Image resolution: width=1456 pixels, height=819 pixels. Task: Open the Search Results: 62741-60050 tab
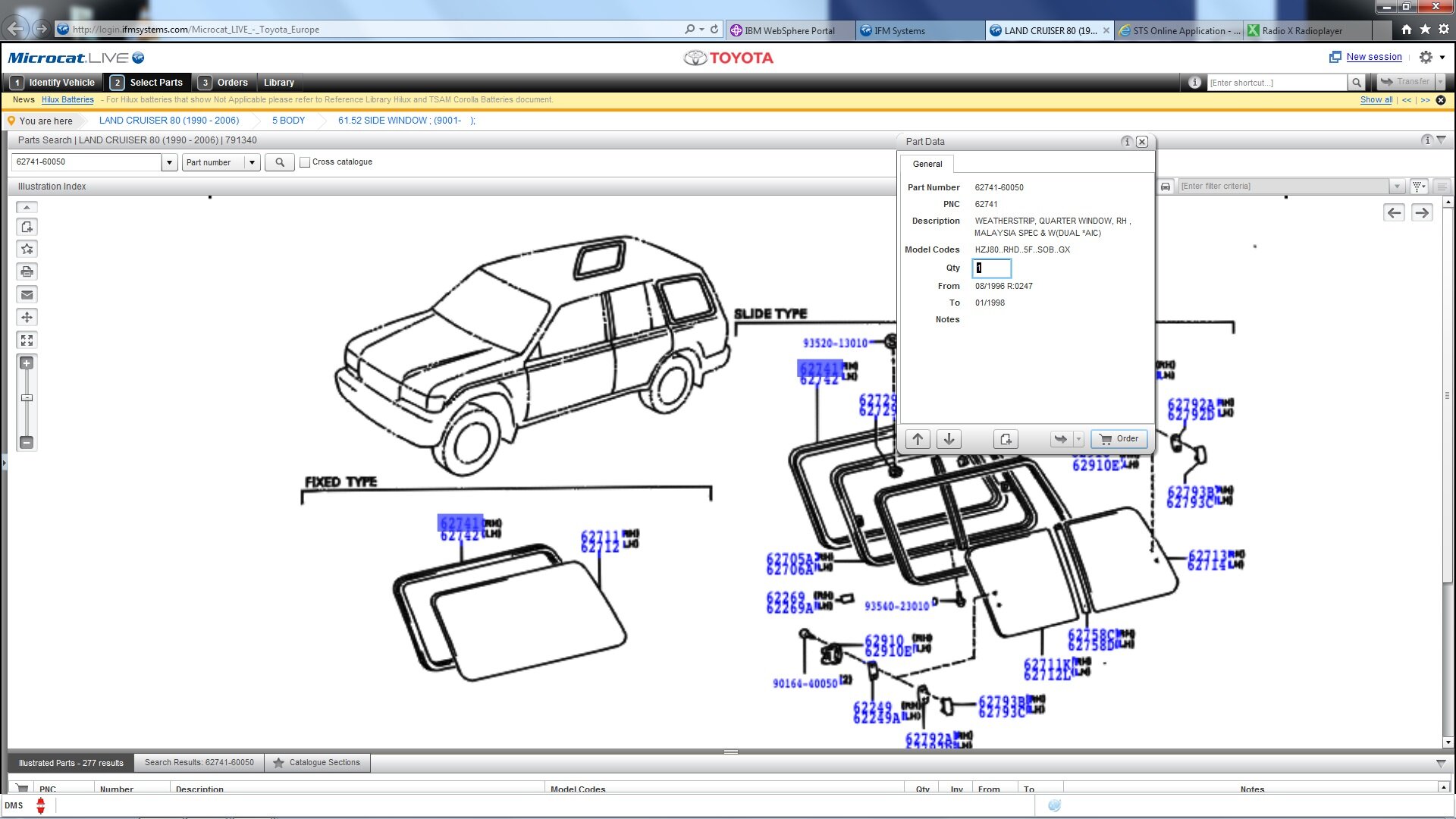(199, 763)
